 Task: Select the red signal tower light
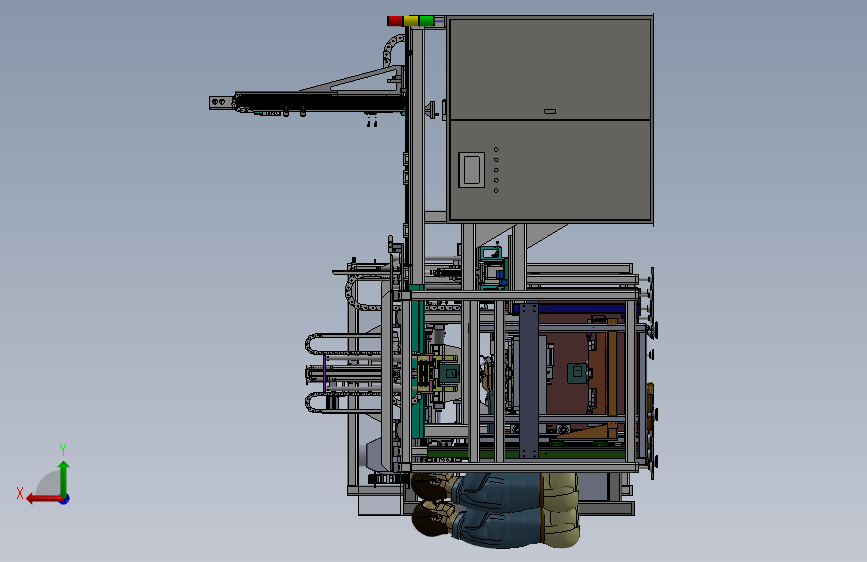pyautogui.click(x=395, y=21)
